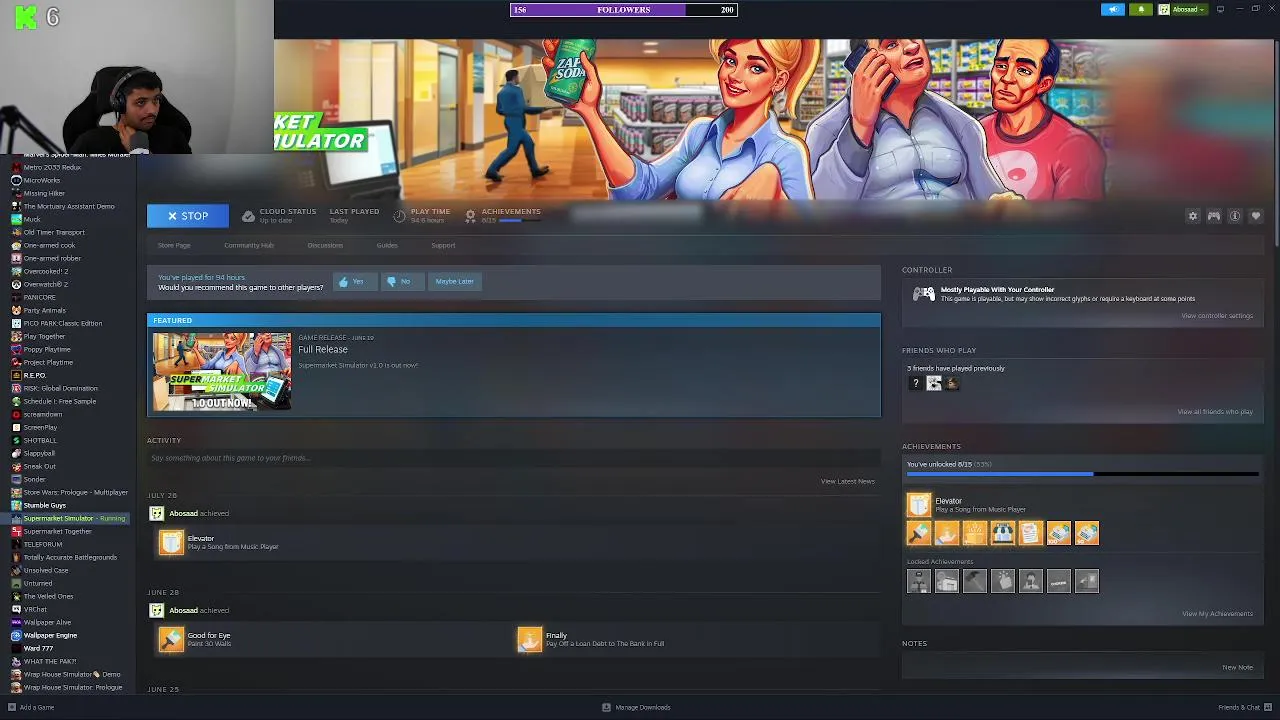The height and width of the screenshot is (720, 1280).
Task: Open the last cash register unlocked achievement
Action: tap(1086, 533)
